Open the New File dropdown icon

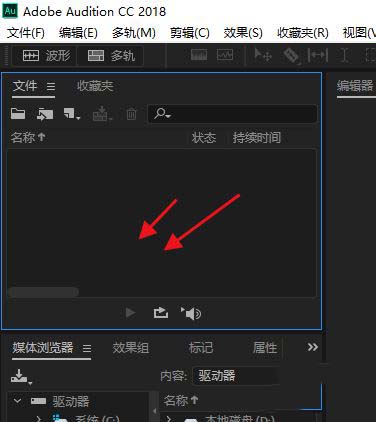click(x=72, y=114)
